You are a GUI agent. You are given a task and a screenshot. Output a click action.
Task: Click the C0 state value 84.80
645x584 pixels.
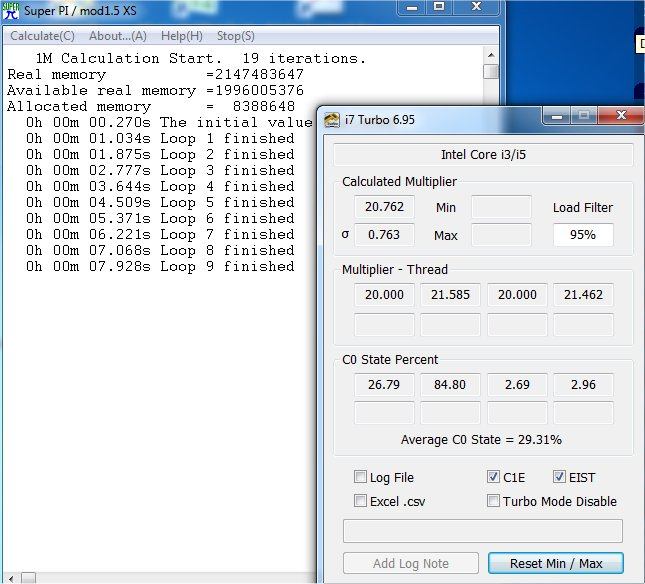click(450, 385)
